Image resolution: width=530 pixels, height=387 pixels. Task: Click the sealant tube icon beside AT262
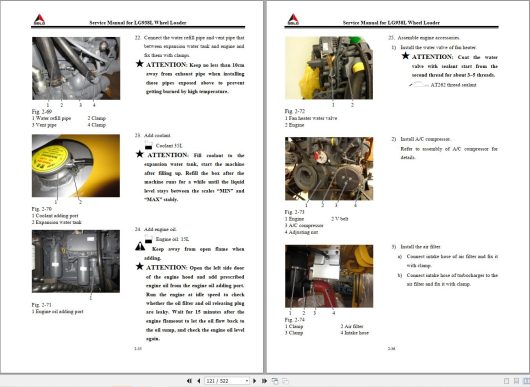pyautogui.click(x=419, y=84)
